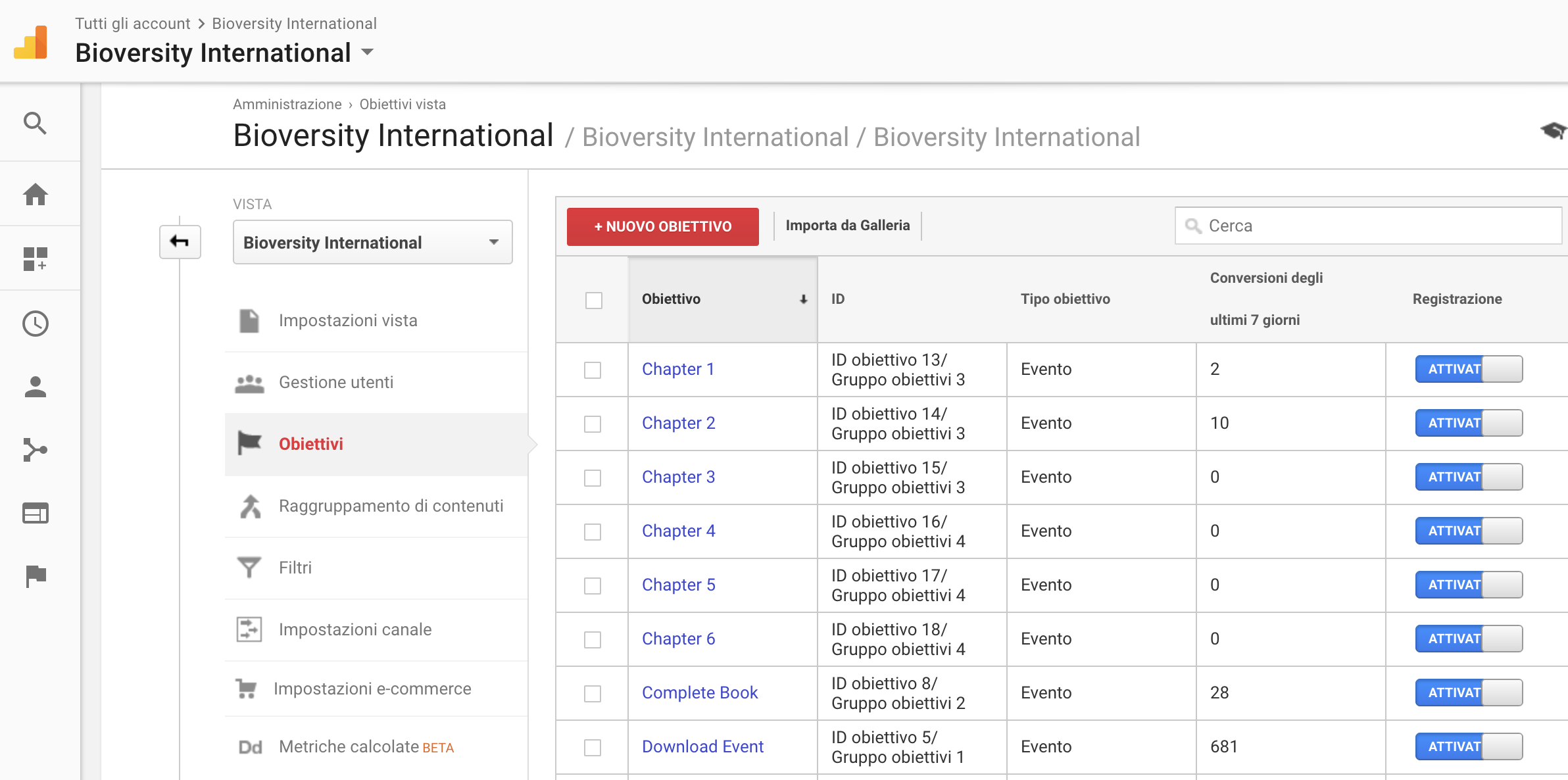Open the Complete Book goal link

pyautogui.click(x=700, y=693)
